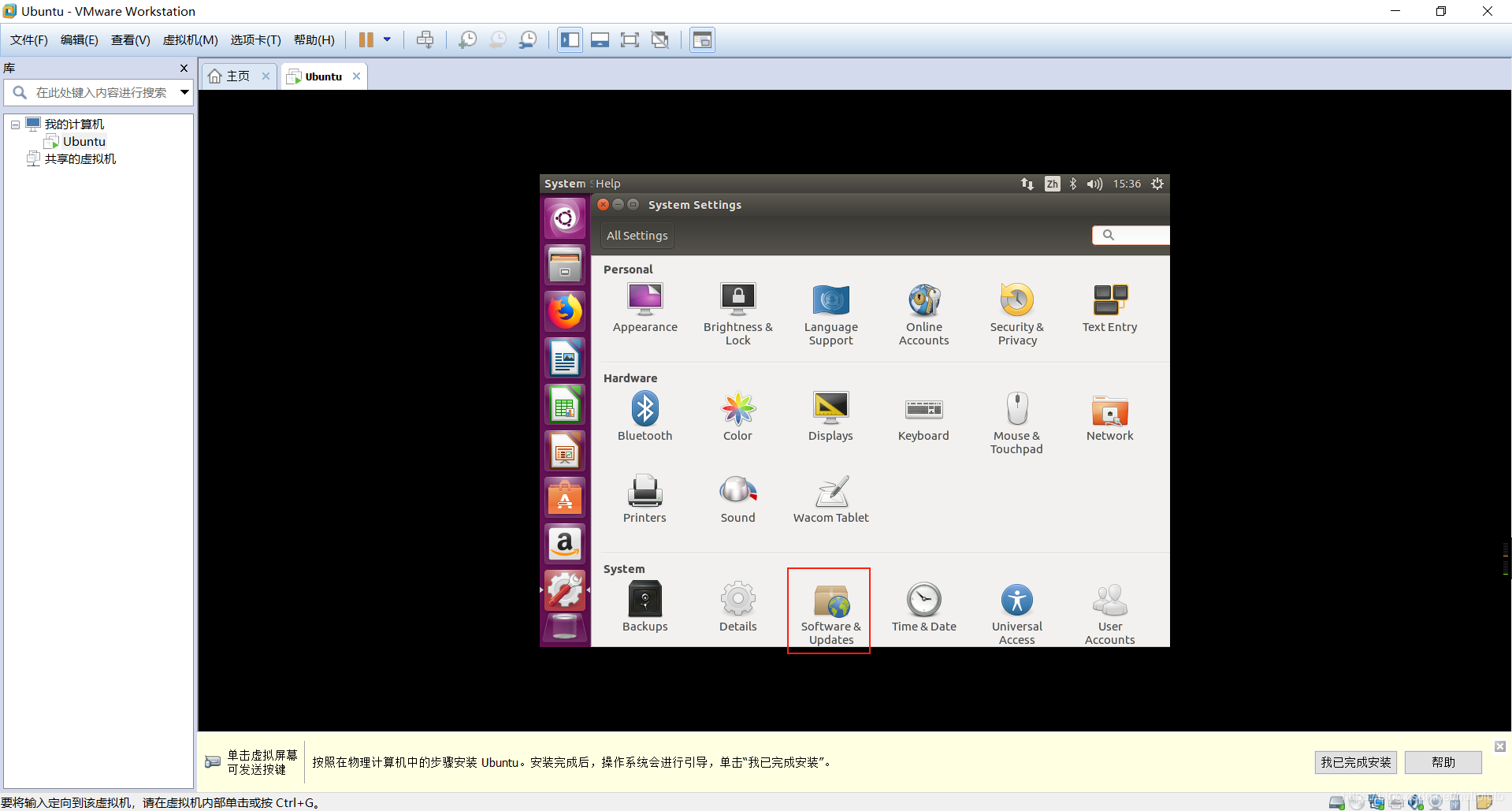Image resolution: width=1512 pixels, height=811 pixels.
Task: Click the 15:36 clock indicator
Action: click(1127, 184)
